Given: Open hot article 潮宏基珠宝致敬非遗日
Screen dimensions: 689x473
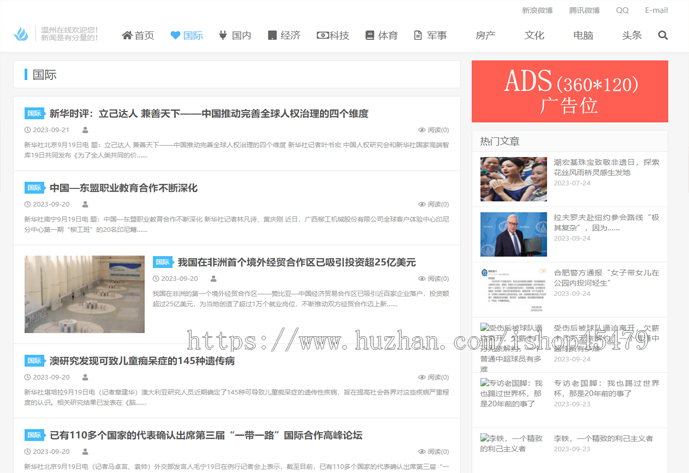Looking at the screenshot, I should pyautogui.click(x=606, y=167).
